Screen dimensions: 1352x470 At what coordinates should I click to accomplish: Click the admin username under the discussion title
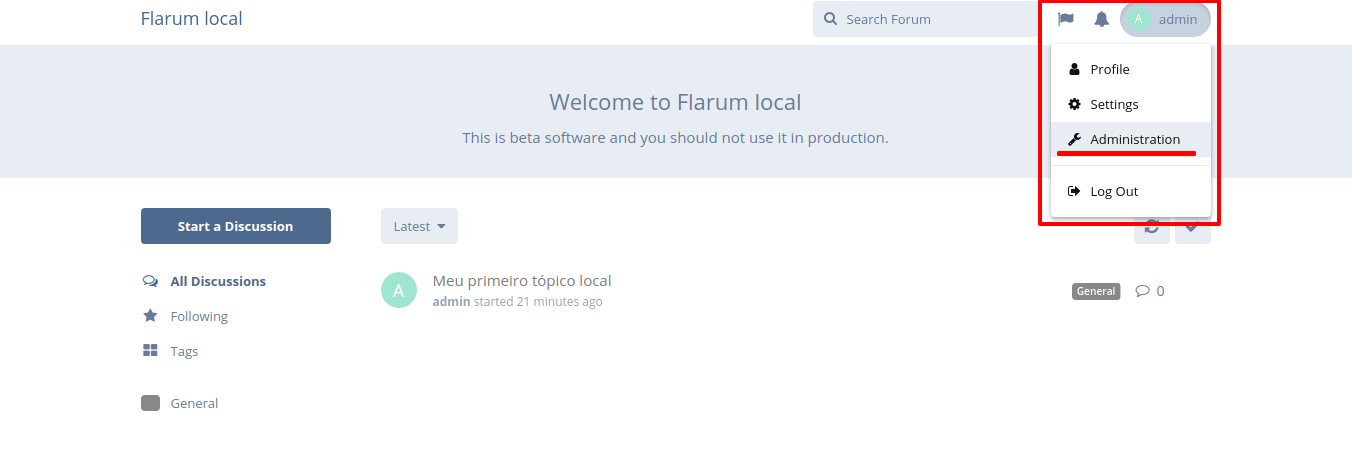coord(451,301)
